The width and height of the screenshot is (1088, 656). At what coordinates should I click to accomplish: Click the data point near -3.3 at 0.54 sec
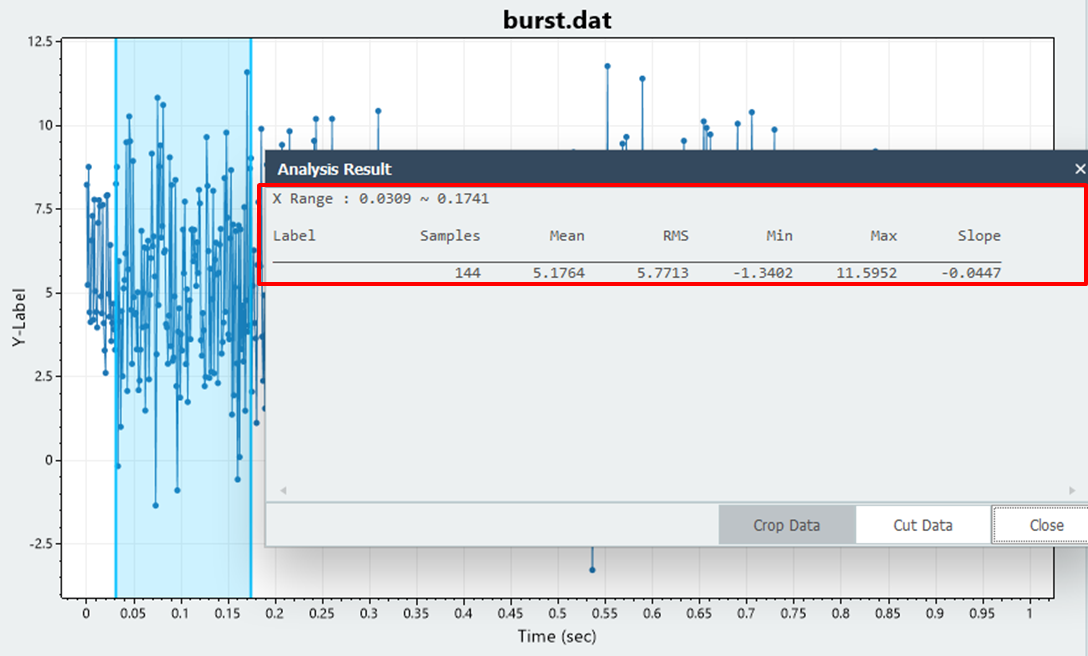(x=592, y=570)
